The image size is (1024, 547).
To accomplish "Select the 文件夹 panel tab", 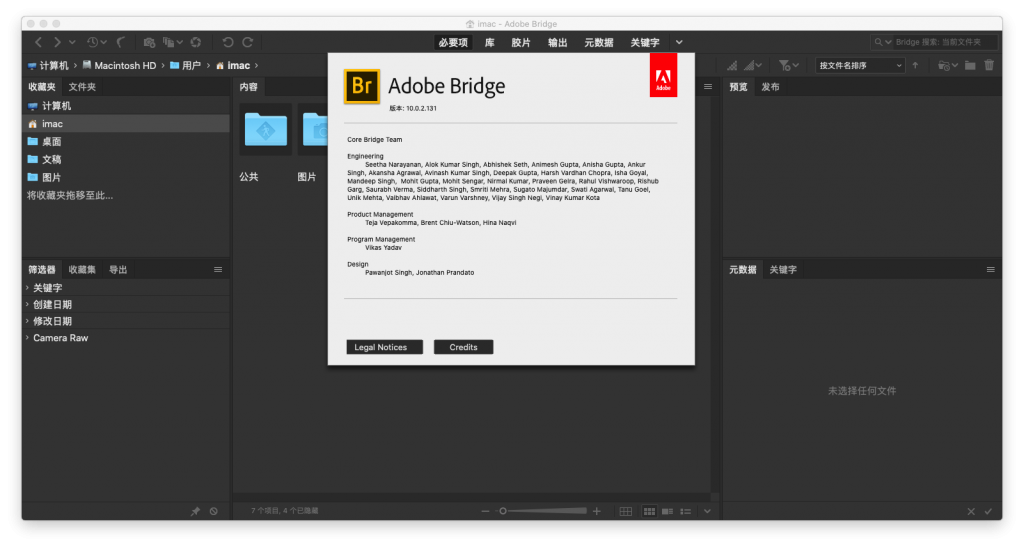I will coord(82,87).
